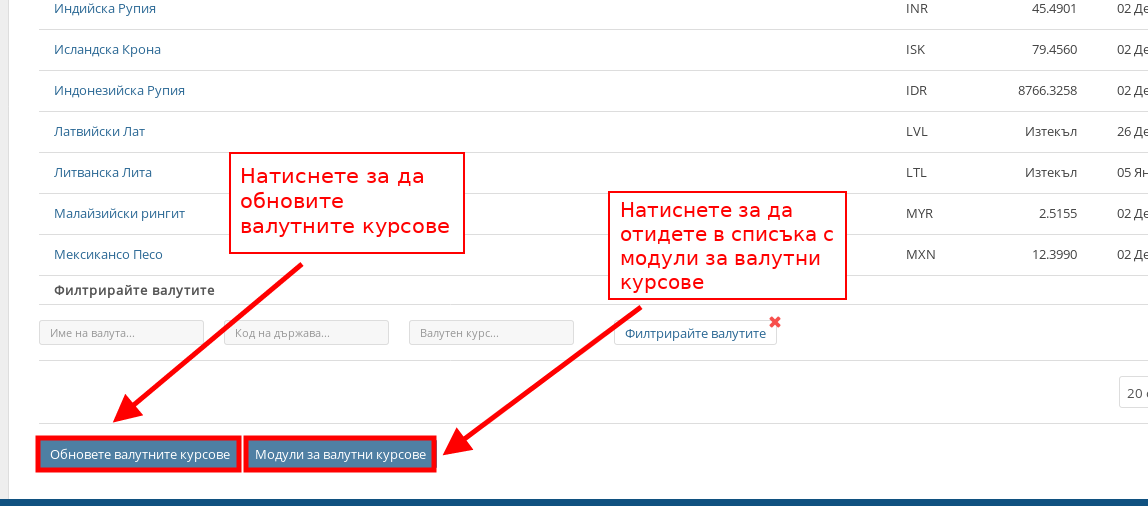Open the Латвийски Лат currency link
This screenshot has width=1148, height=506.
click(99, 132)
